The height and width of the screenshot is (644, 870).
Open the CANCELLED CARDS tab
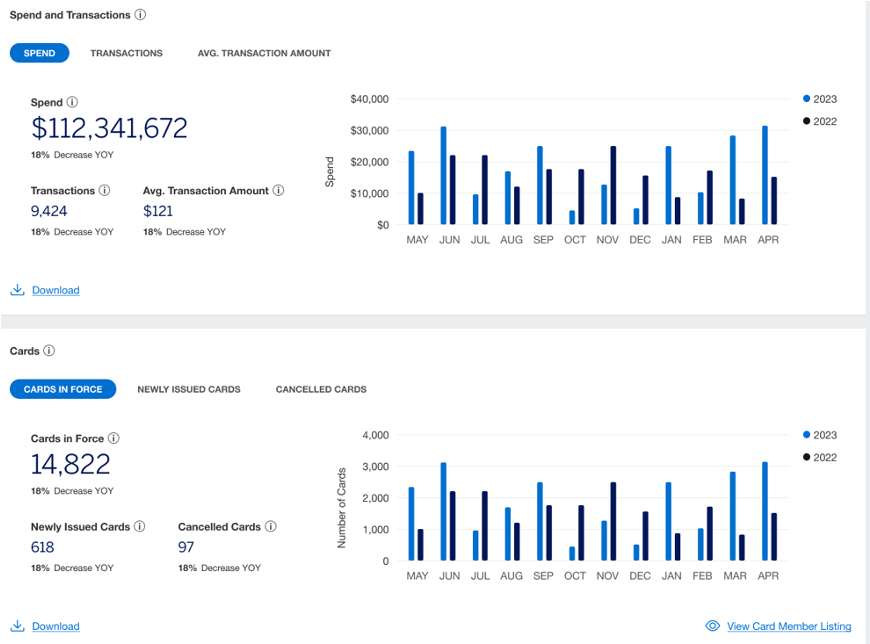[x=321, y=389]
